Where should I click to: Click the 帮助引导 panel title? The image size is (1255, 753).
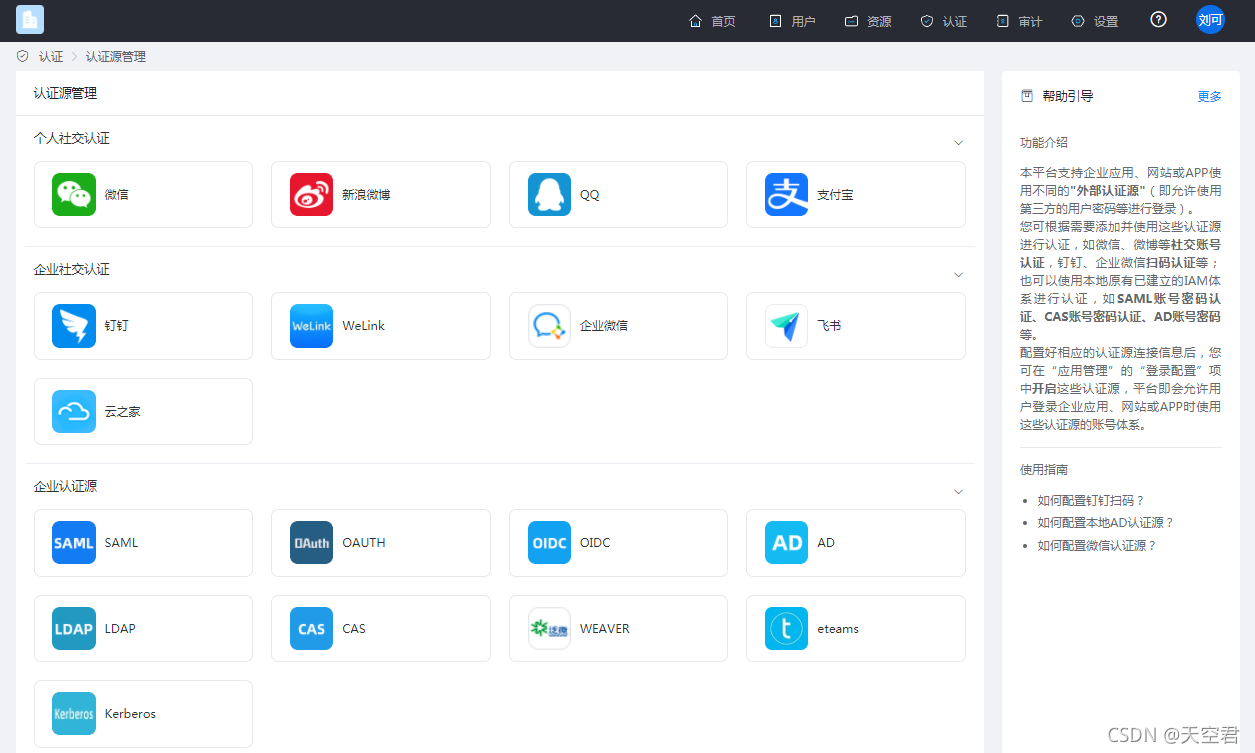tap(1068, 96)
